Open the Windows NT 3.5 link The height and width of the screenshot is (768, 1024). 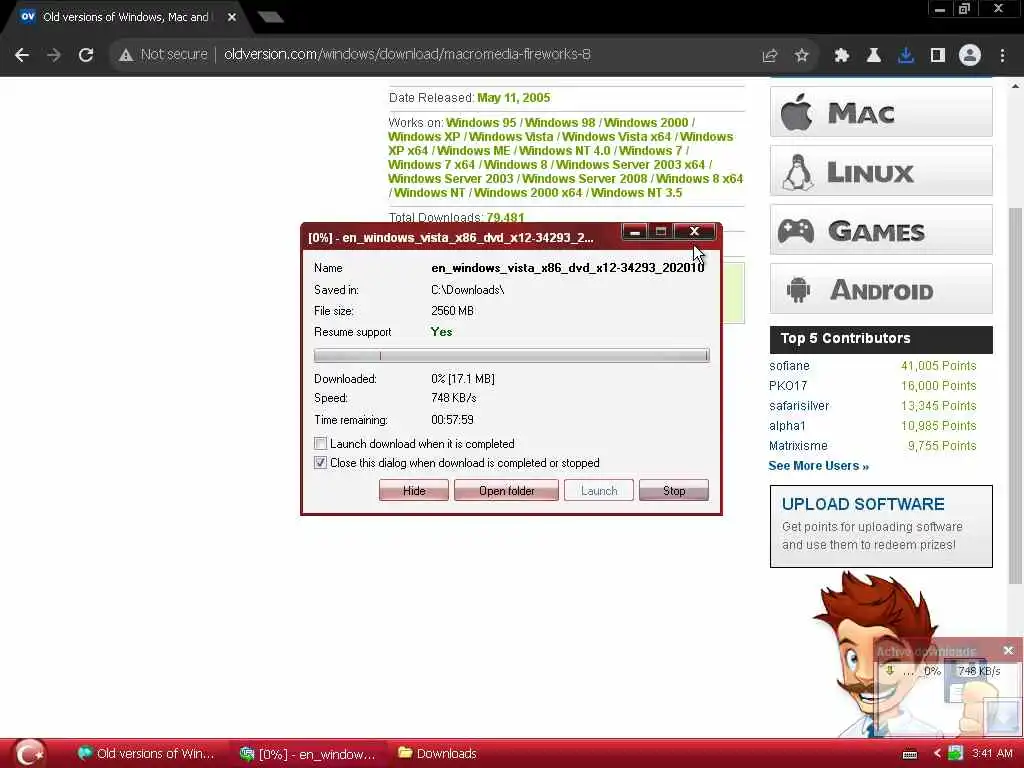(x=637, y=193)
